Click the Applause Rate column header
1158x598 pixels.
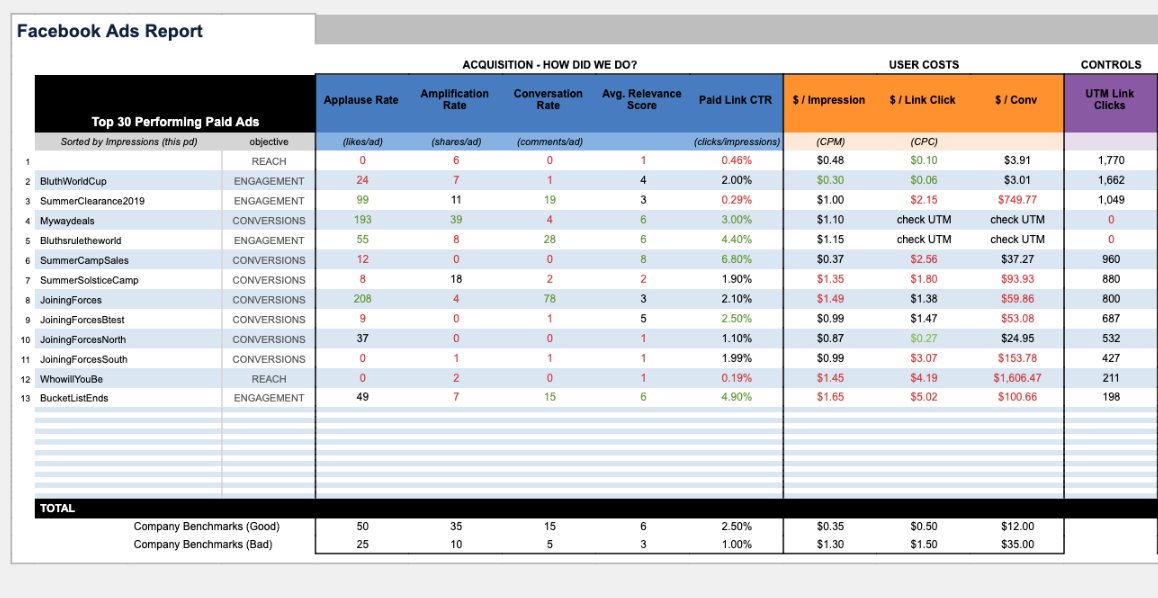coord(361,99)
